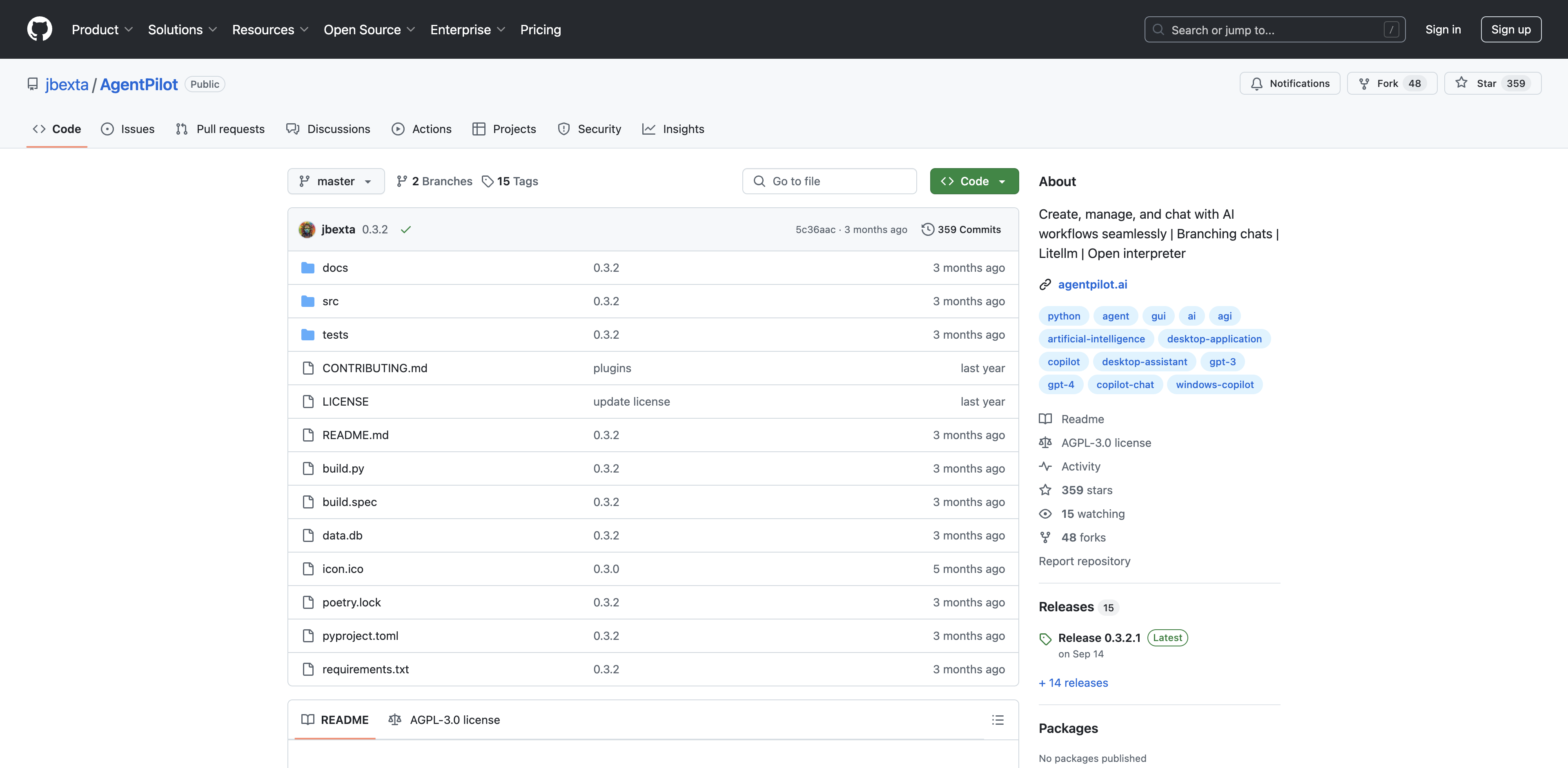This screenshot has width=1568, height=768.
Task: Open the master branch dropdown
Action: [336, 181]
